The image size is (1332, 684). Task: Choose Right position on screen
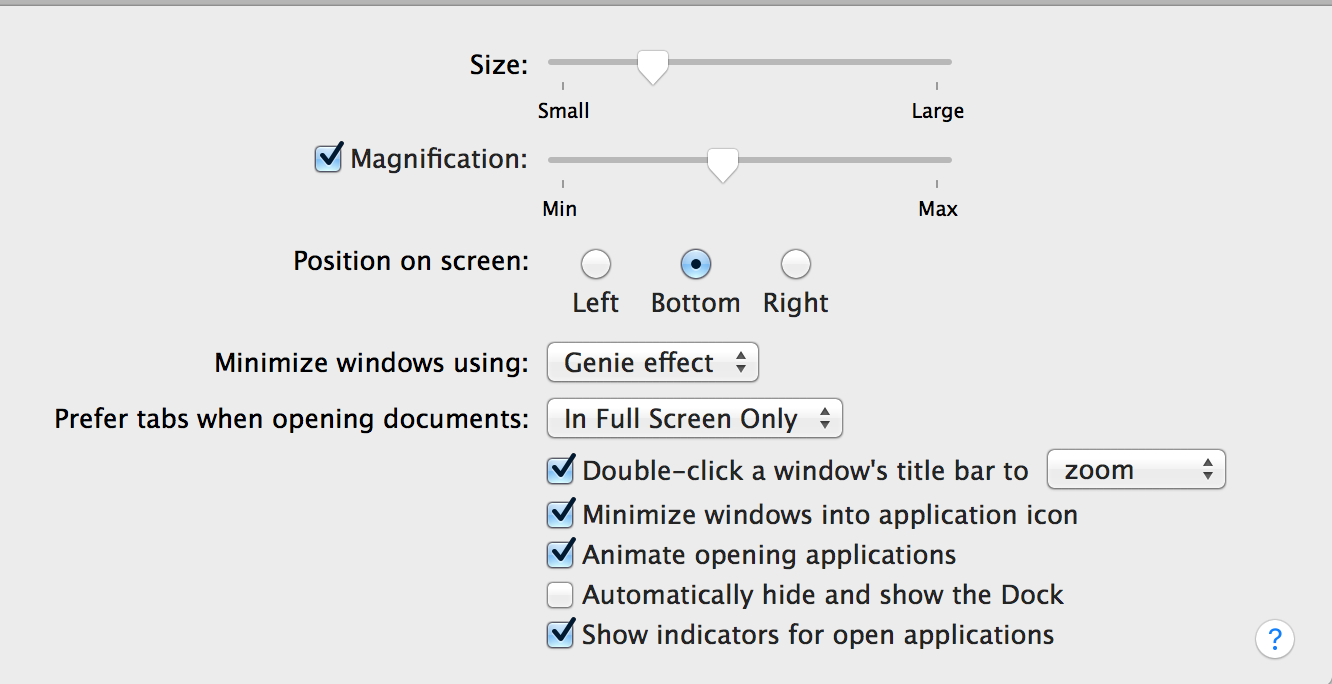(795, 265)
